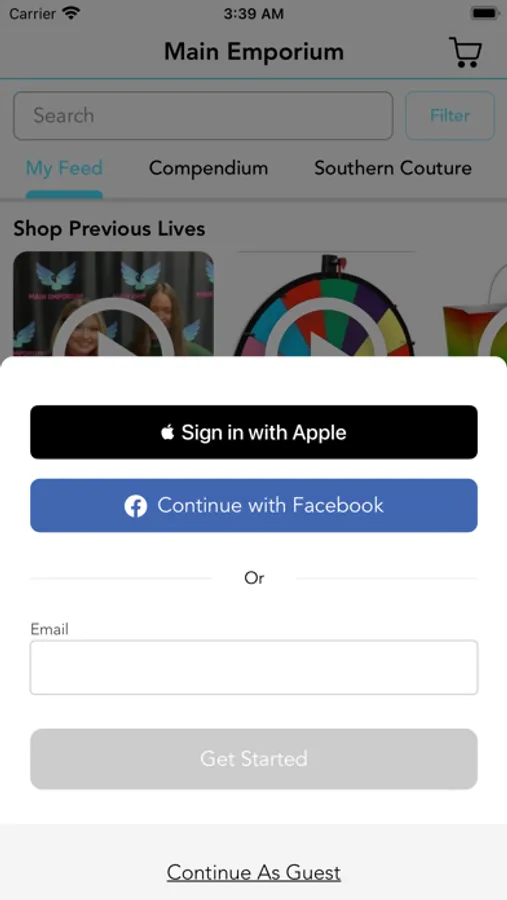Viewport: 507px width, 900px height.
Task: Tap the Shop Previous Lives heading
Action: click(x=109, y=228)
